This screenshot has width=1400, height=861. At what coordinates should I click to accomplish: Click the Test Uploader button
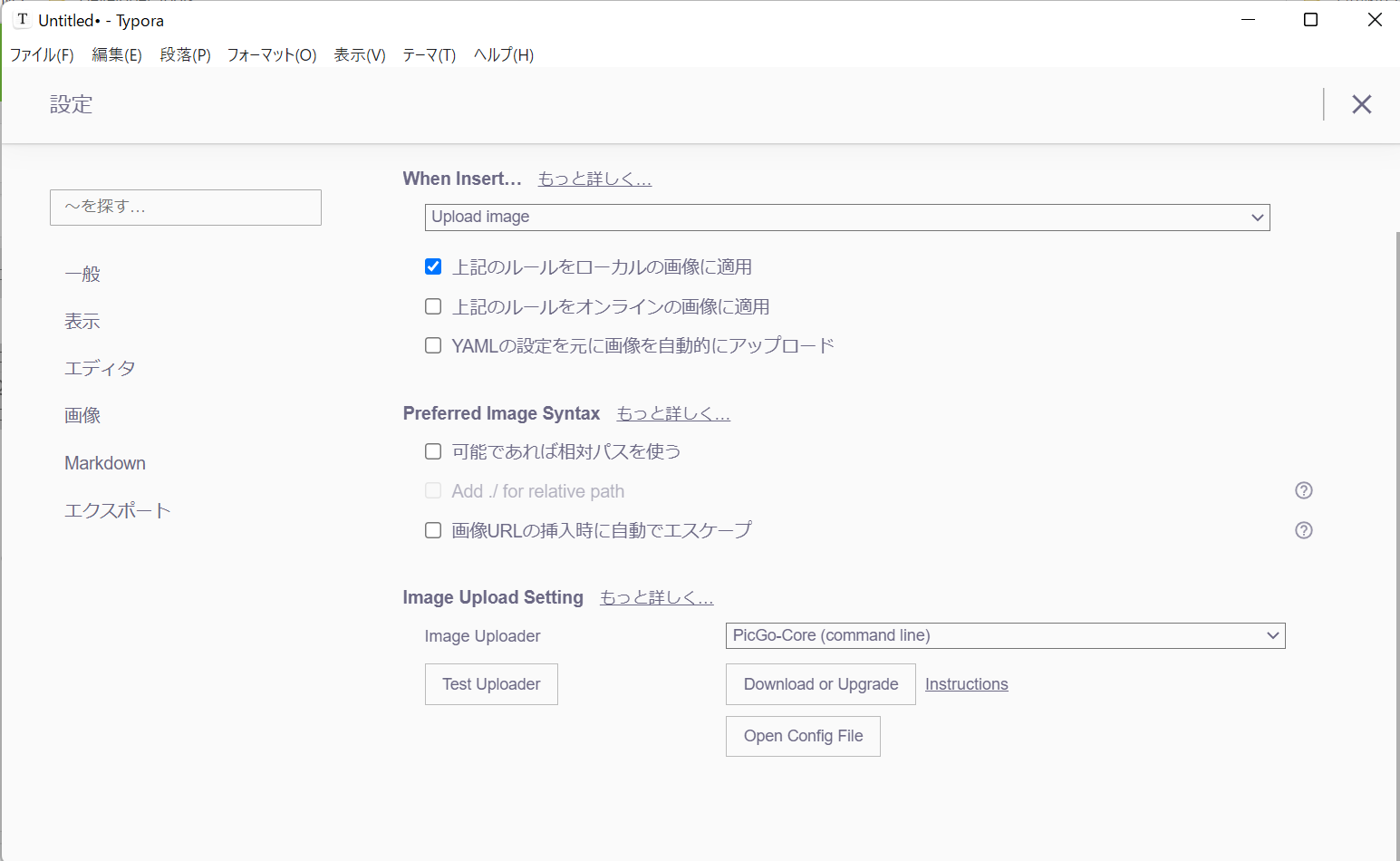[491, 684]
